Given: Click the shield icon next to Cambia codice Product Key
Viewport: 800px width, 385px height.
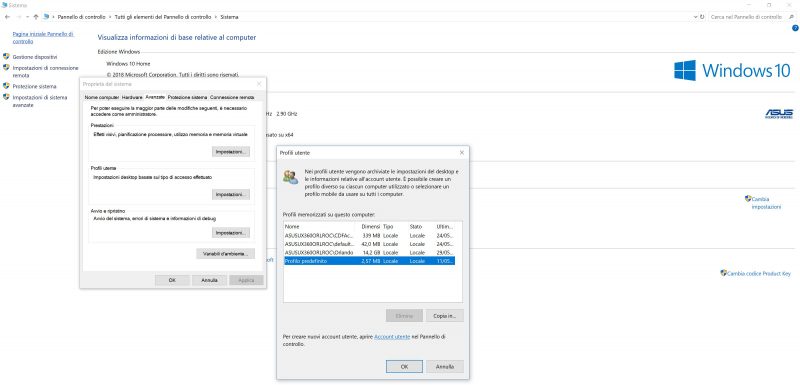Looking at the screenshot, I should coord(723,273).
